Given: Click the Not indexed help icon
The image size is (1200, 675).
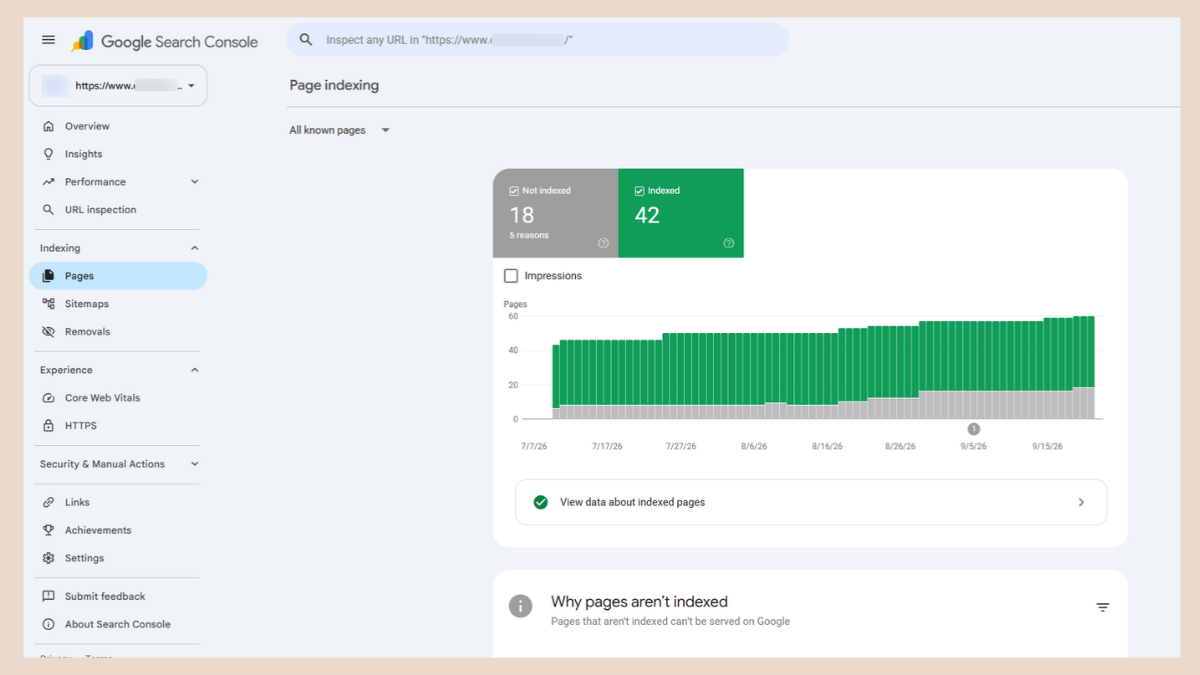Looking at the screenshot, I should coord(603,243).
